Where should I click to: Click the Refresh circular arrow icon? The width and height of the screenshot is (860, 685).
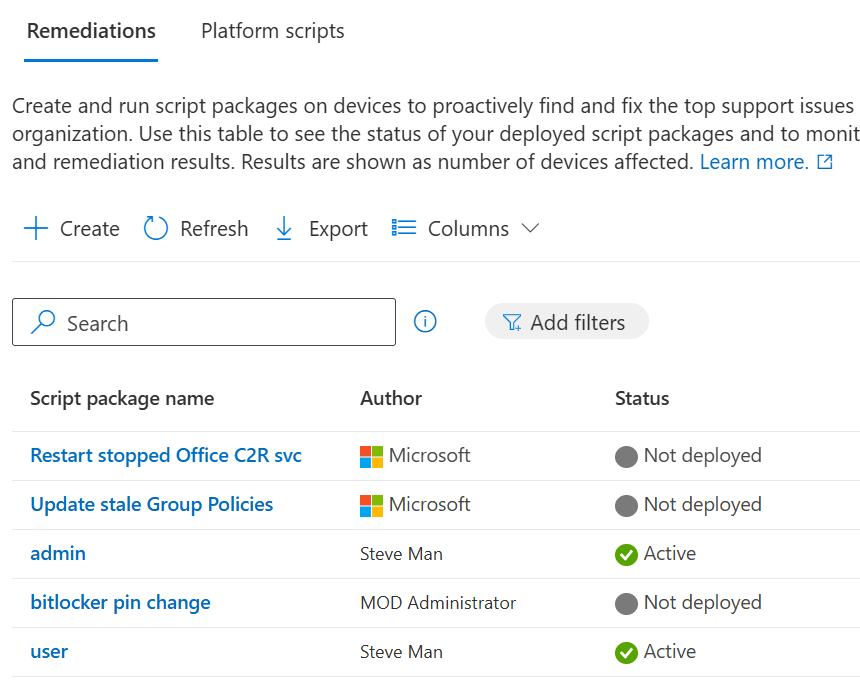tap(156, 229)
